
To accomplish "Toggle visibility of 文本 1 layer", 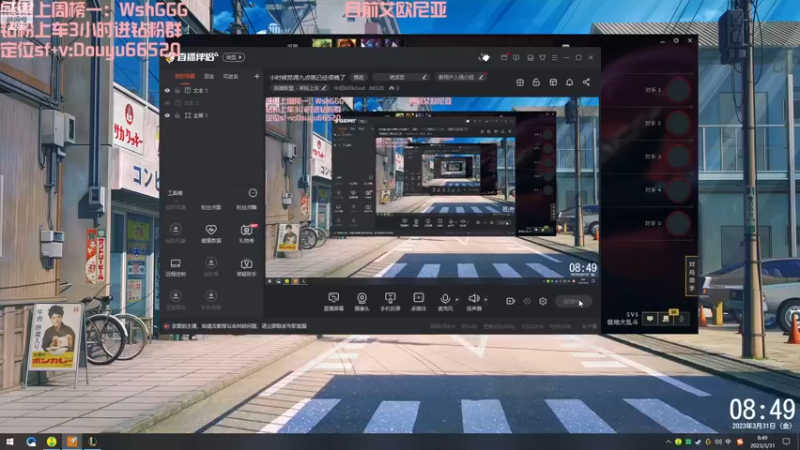I will pos(167,90).
